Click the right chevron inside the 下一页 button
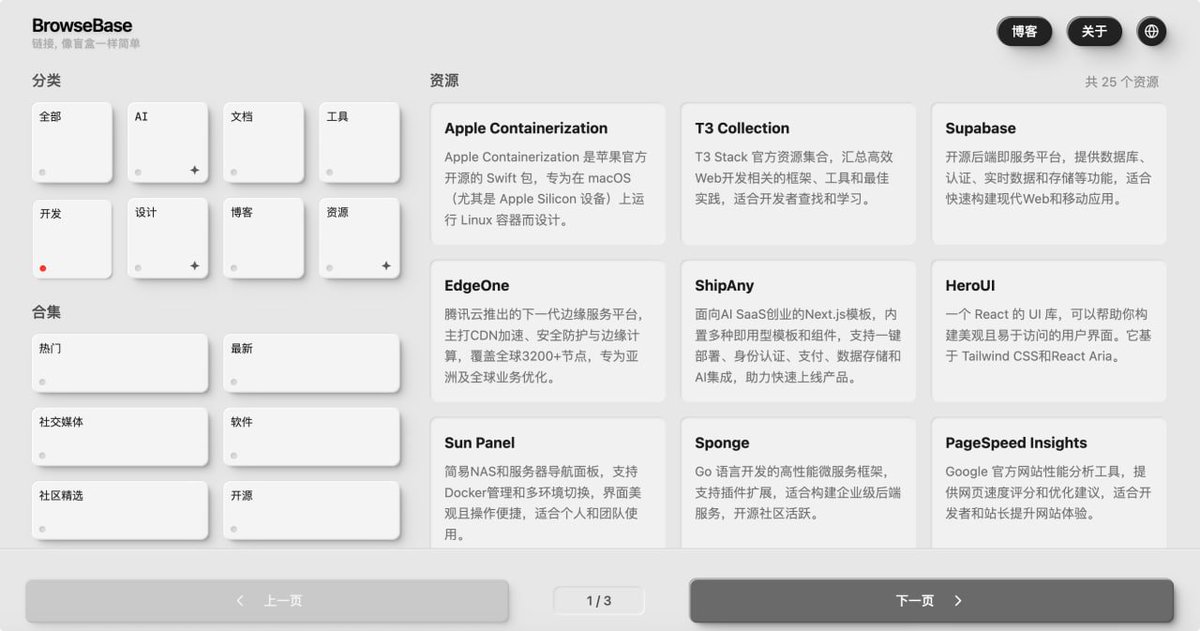The width and height of the screenshot is (1200, 631). click(x=957, y=600)
